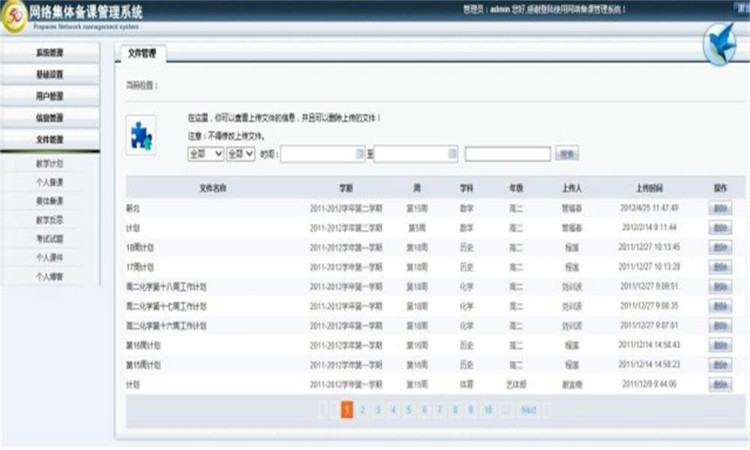Open the 集体备课 submenu item
The height and width of the screenshot is (450, 750).
click(50, 201)
